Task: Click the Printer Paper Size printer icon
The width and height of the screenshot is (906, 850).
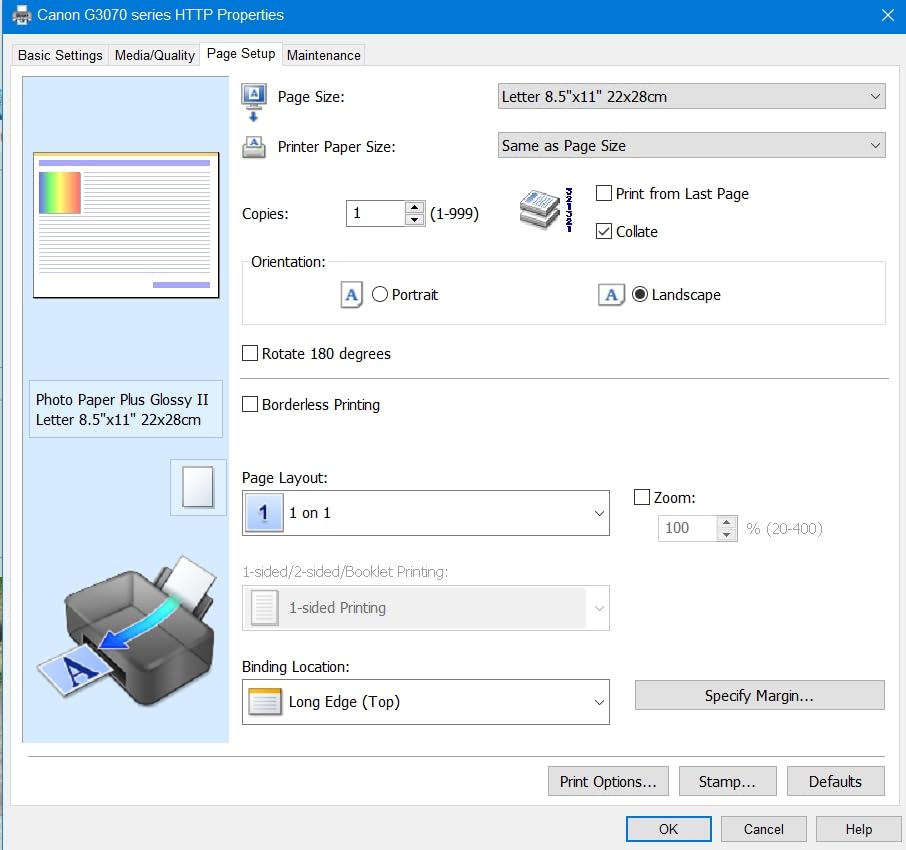Action: click(254, 147)
